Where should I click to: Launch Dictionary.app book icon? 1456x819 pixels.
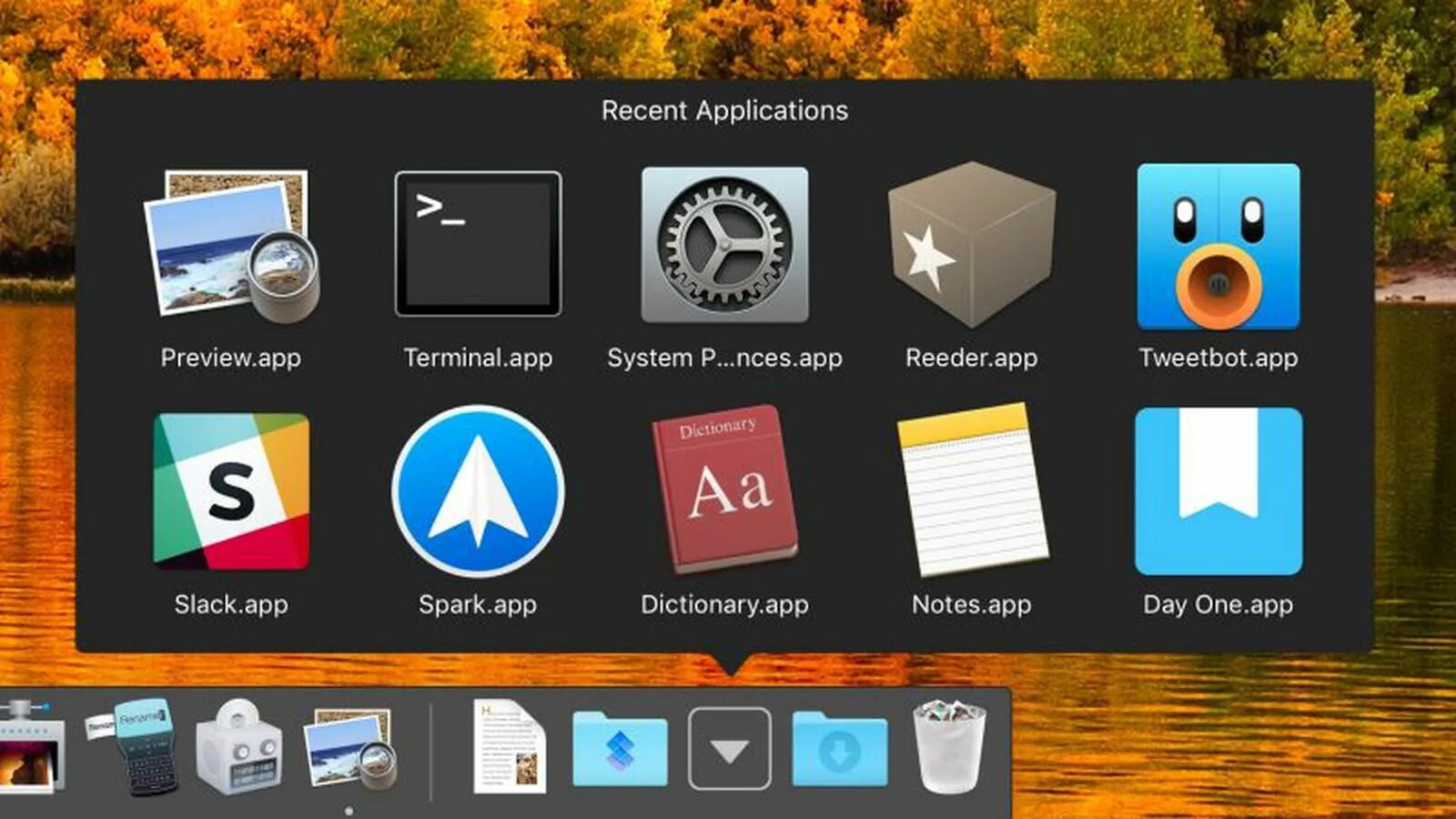[x=724, y=490]
